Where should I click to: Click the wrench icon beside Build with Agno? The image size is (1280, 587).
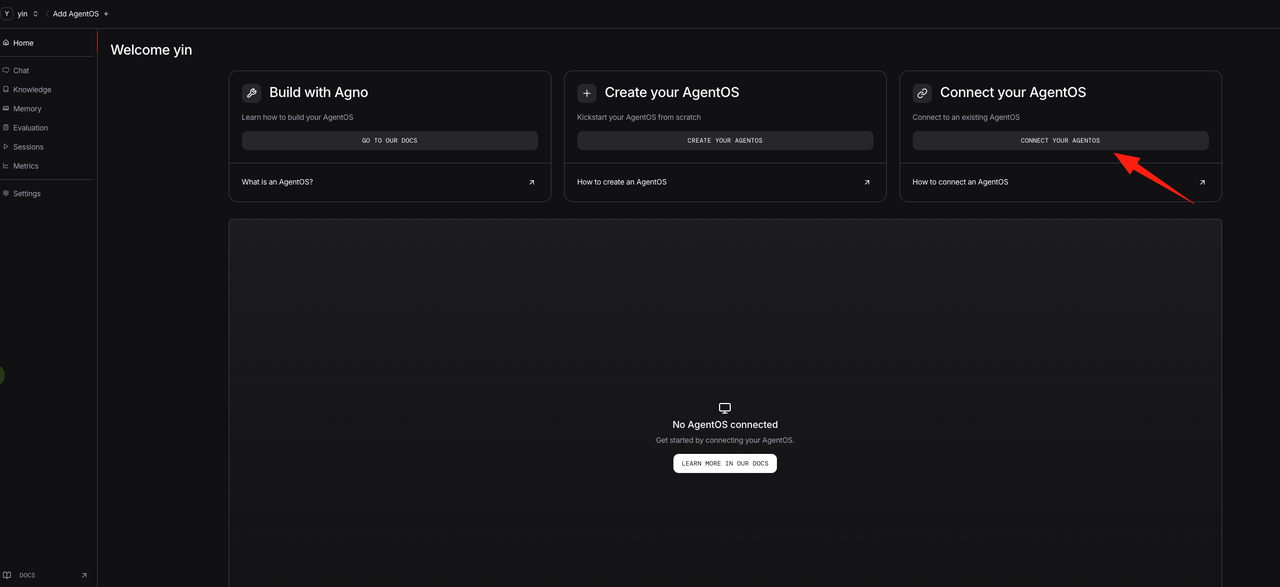point(251,93)
